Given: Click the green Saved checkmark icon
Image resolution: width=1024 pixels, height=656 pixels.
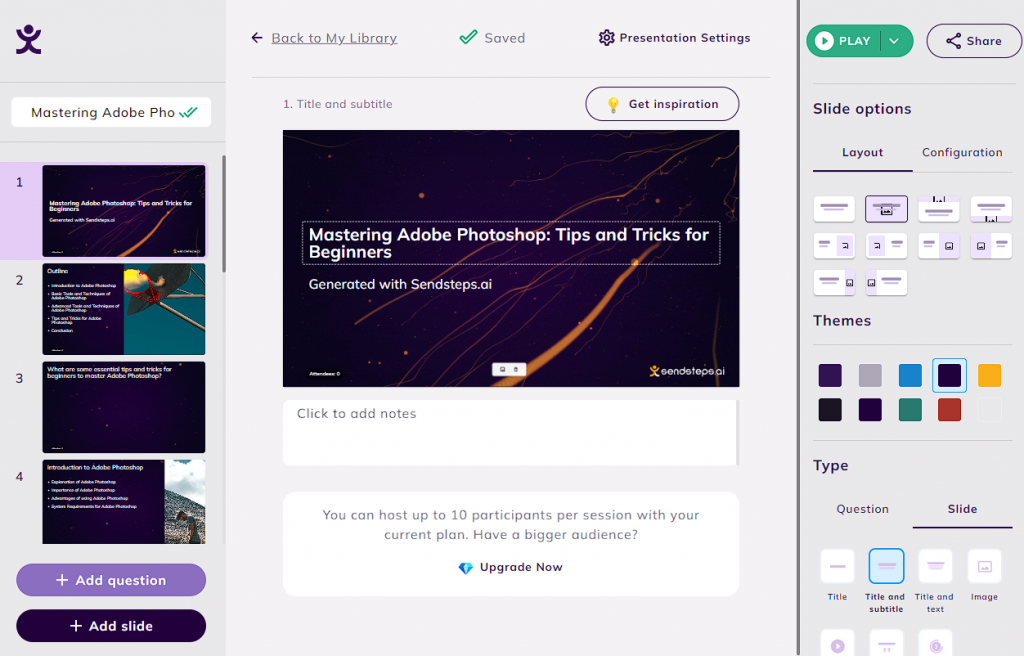Looking at the screenshot, I should [468, 37].
